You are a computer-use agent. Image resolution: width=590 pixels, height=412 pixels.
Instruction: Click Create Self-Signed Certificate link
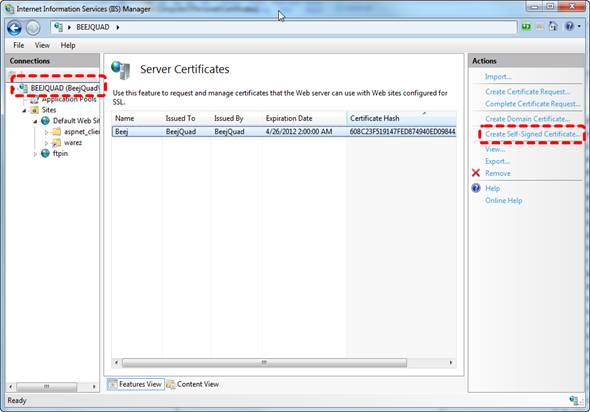[x=533, y=134]
